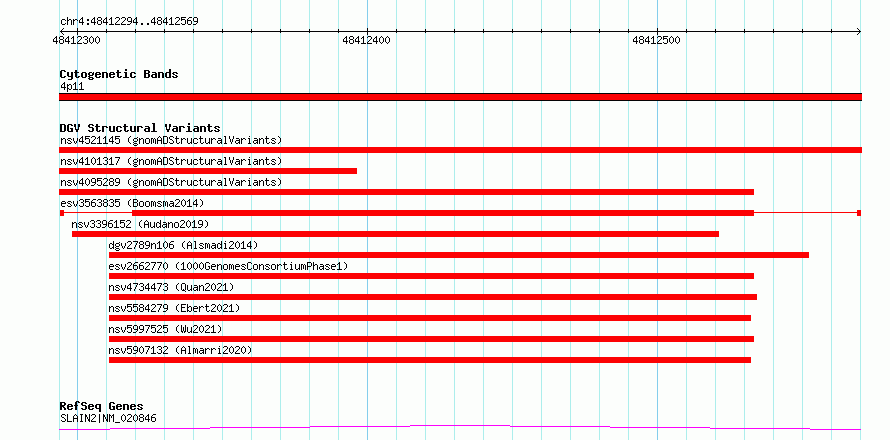Click the chr4:48412294..48412569 coordinate label
The width and height of the screenshot is (890, 440).
[129, 22]
